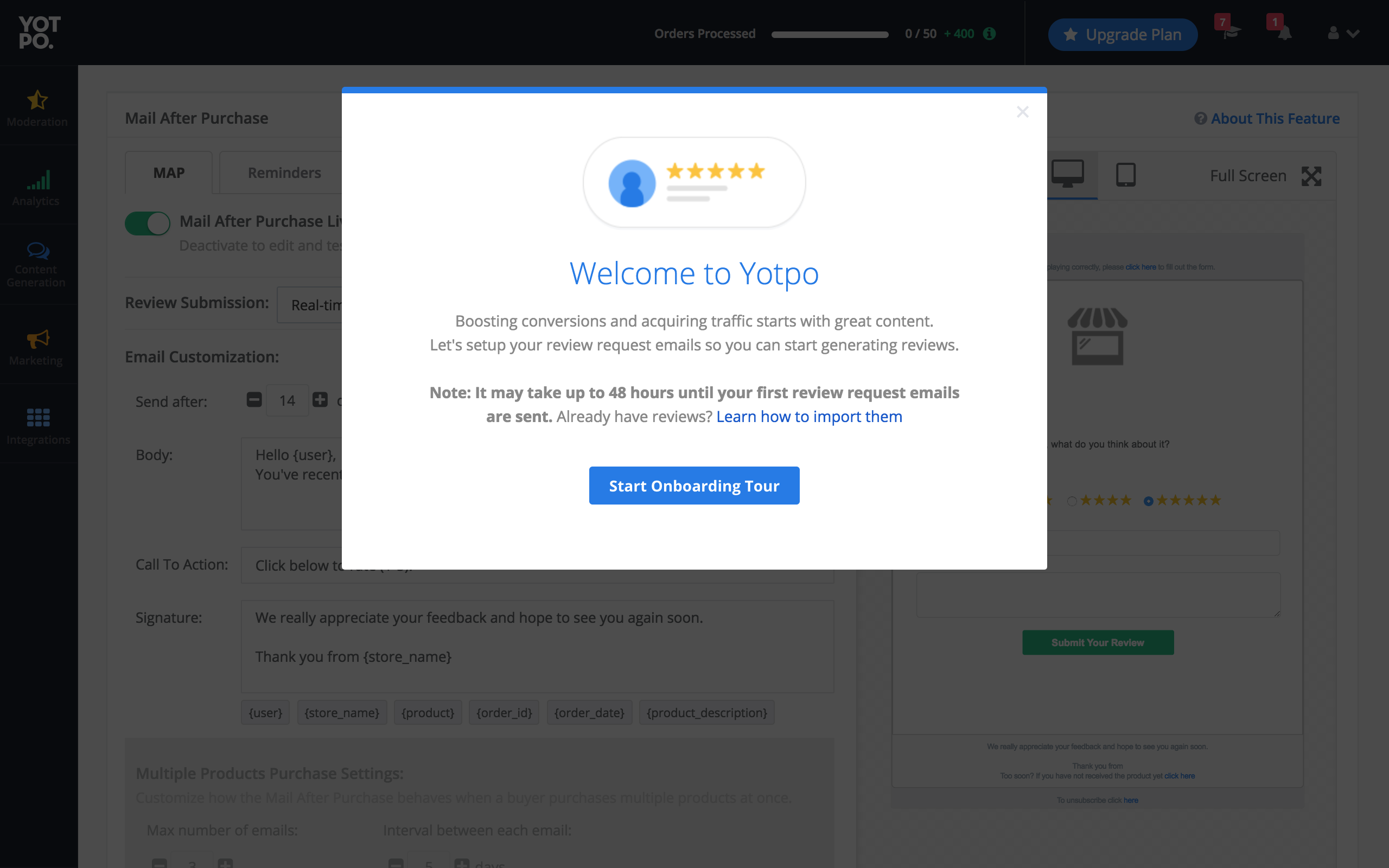Insert the {order_id} tag
The image size is (1389, 868).
click(504, 712)
